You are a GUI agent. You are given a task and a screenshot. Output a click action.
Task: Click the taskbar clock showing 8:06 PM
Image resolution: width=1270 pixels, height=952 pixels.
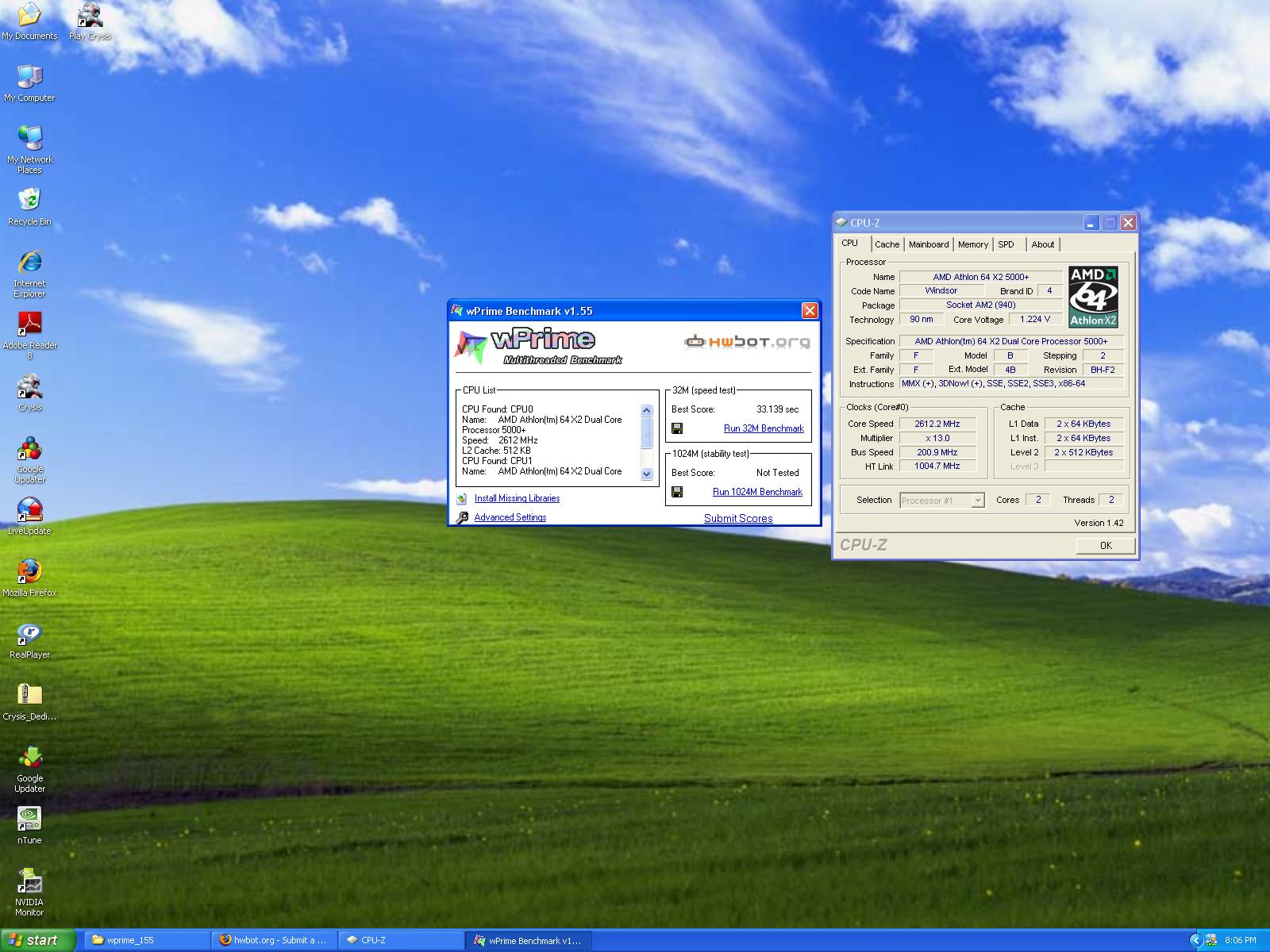(1241, 940)
